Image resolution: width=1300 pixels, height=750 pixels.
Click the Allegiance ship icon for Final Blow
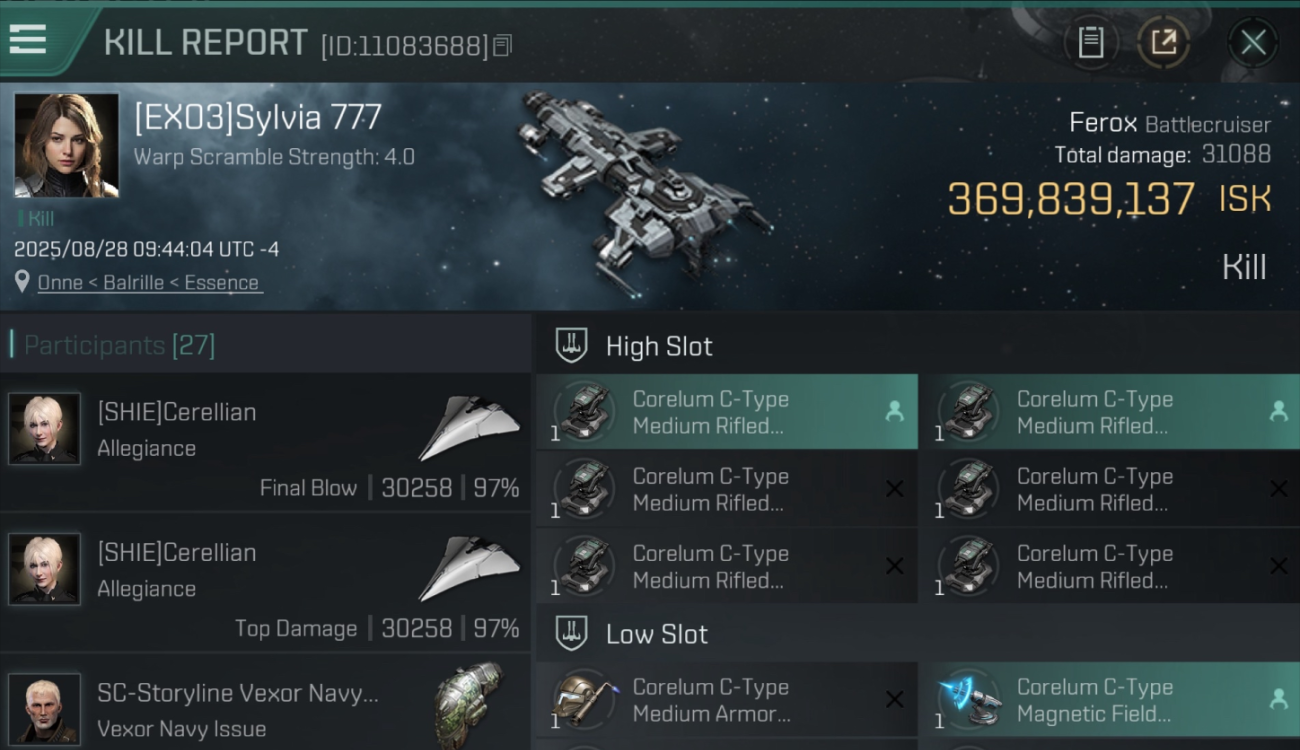click(x=469, y=427)
